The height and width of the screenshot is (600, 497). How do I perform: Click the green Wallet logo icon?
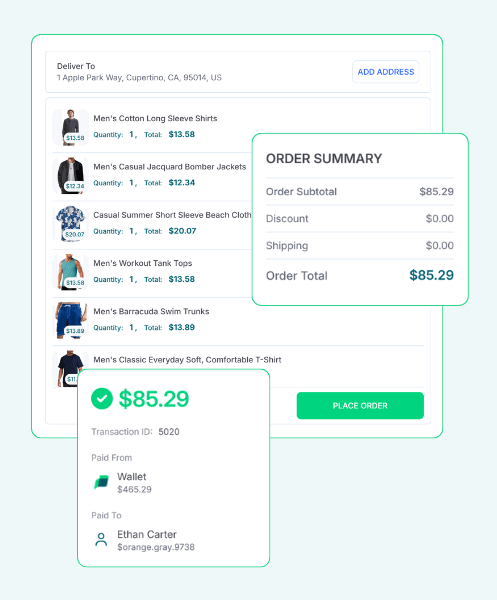(101, 482)
